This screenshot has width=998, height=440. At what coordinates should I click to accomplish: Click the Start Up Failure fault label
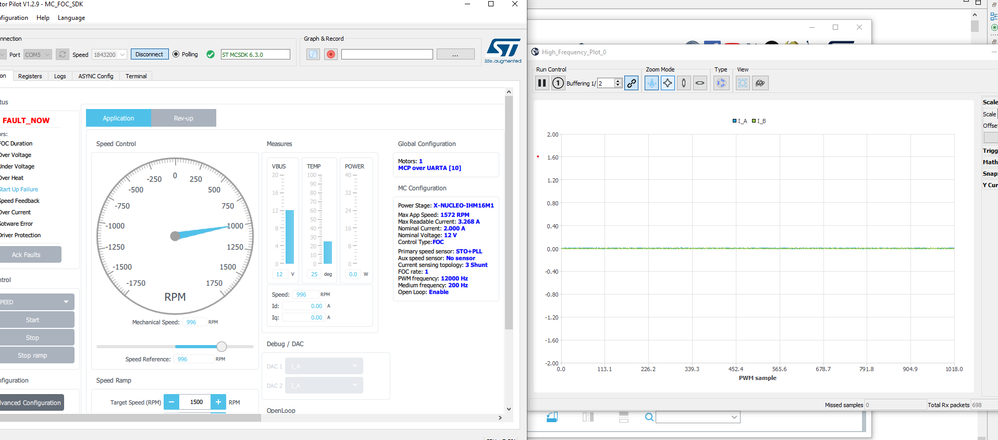pos(18,189)
